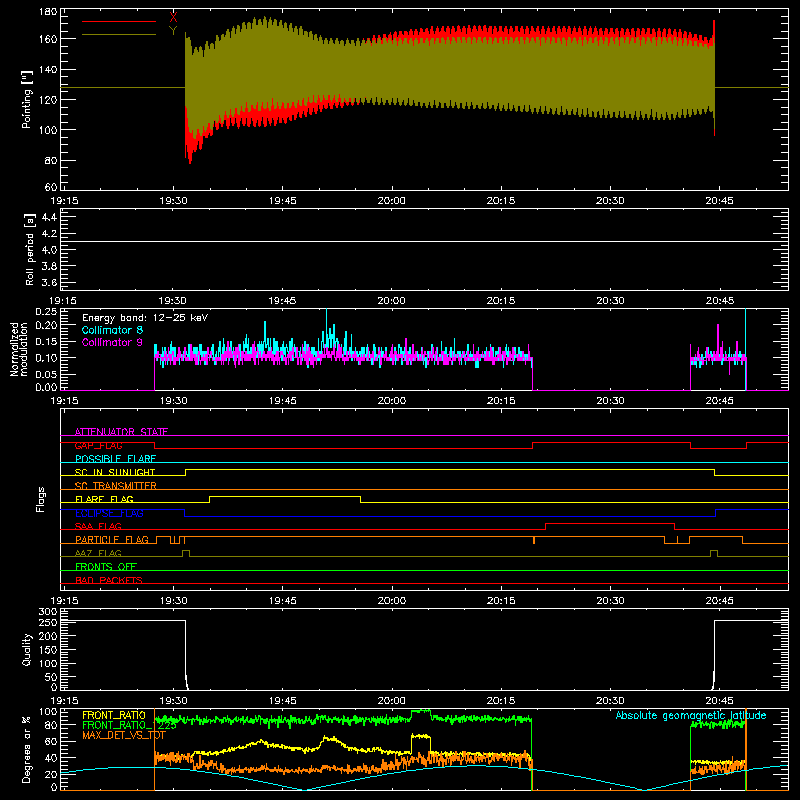Select the BAD_PACKETS label
Image resolution: width=800 pixels, height=800 pixels.
coord(109,580)
